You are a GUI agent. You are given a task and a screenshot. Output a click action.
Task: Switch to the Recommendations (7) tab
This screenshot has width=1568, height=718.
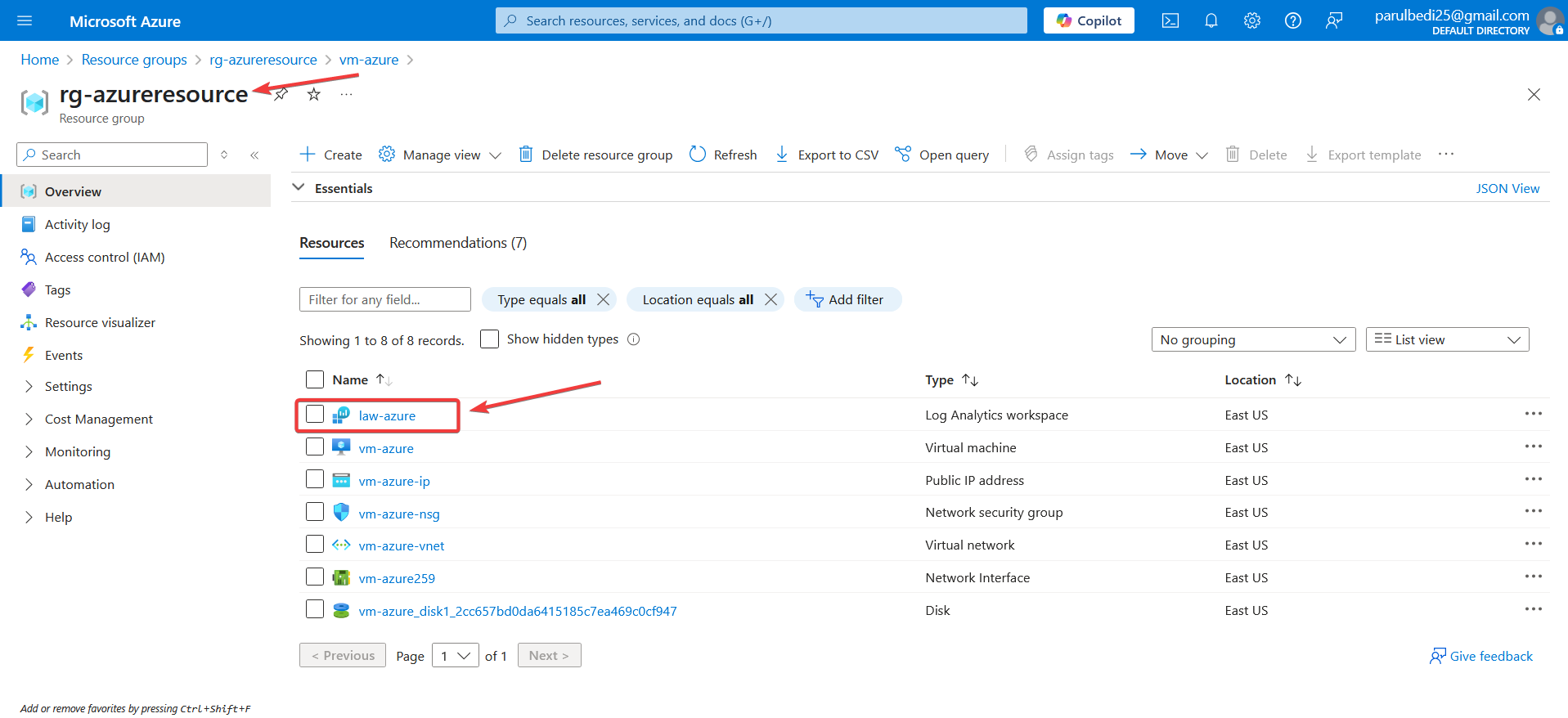tap(458, 243)
